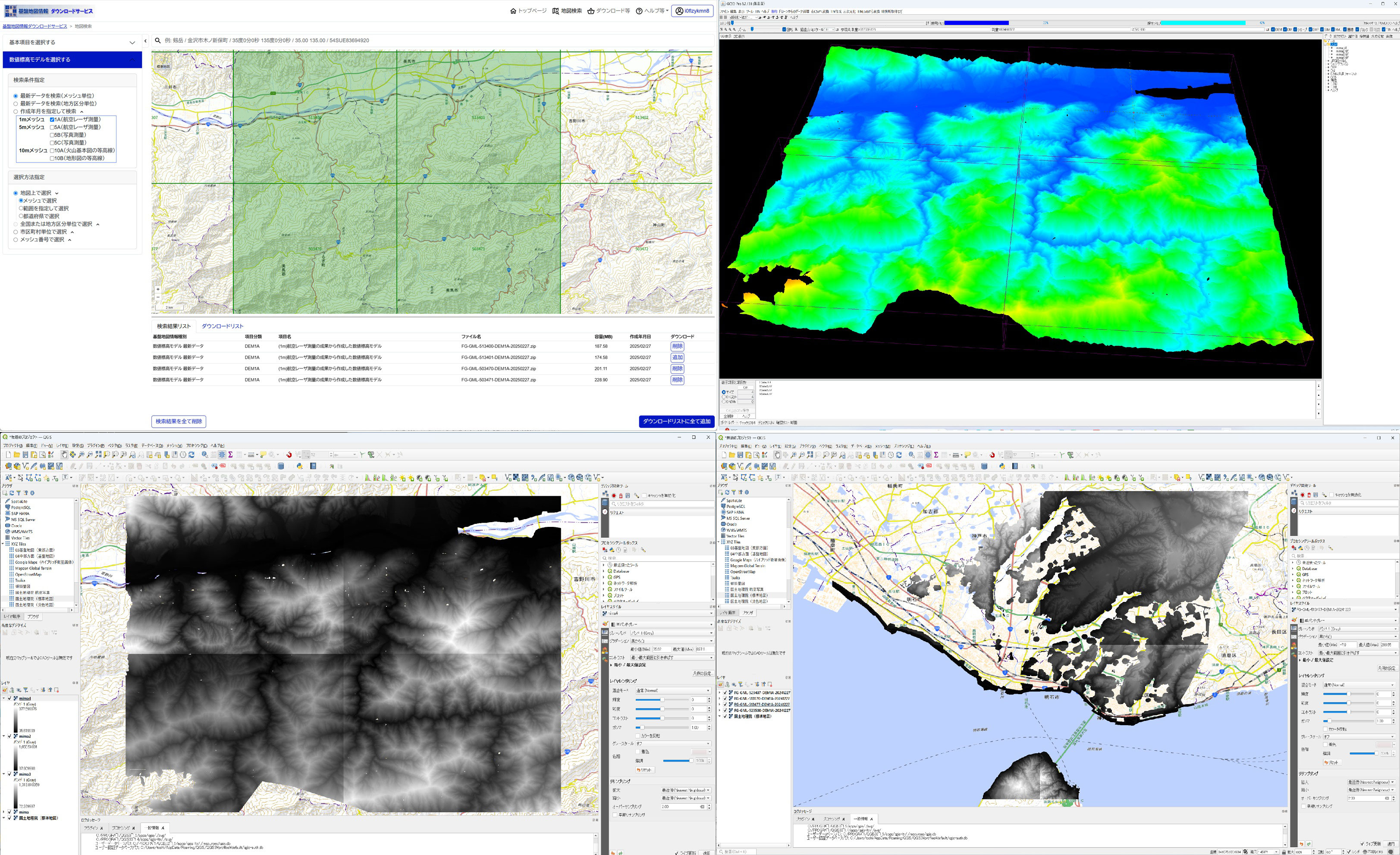Open the ラスタ(R) menu in left QGIS window

click(131, 445)
